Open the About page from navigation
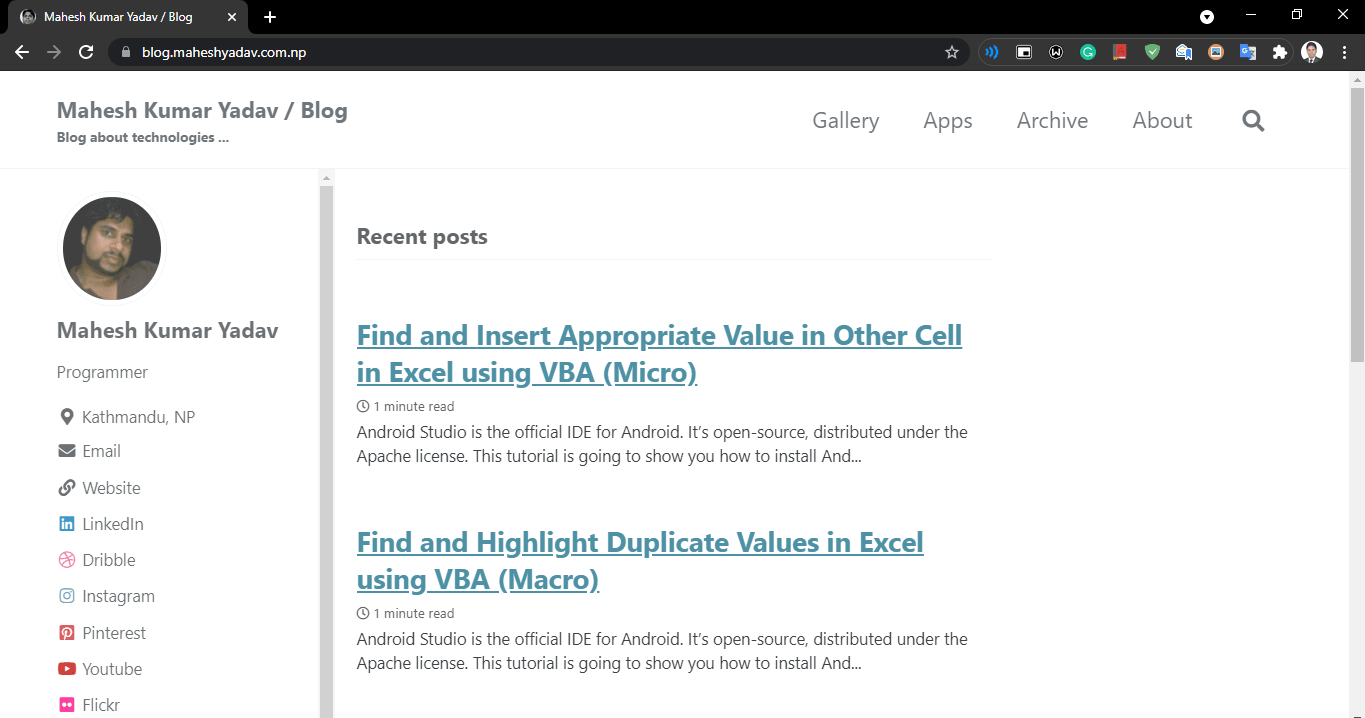Viewport: 1365px width, 718px height. (x=1162, y=121)
